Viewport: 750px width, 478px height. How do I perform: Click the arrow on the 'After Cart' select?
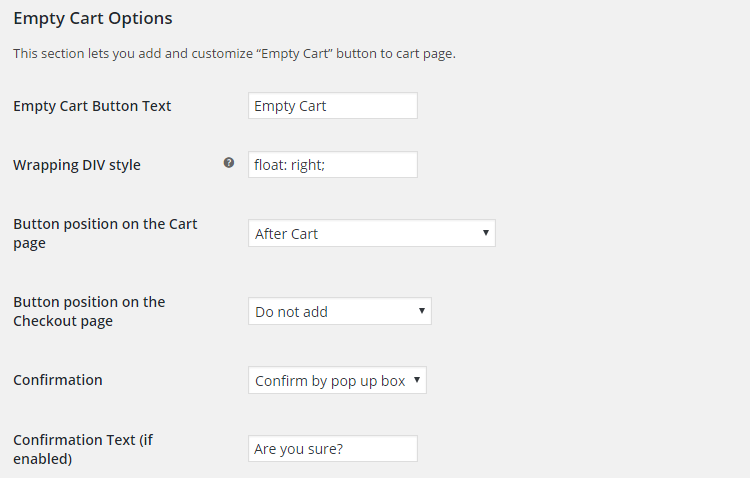point(485,233)
